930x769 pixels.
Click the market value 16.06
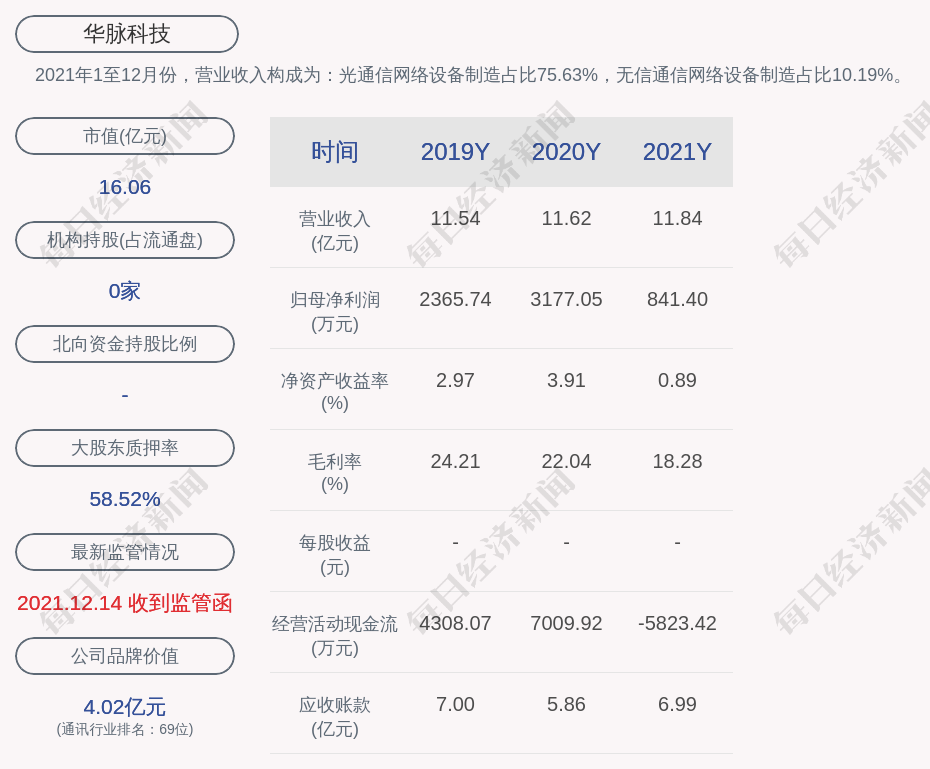pyautogui.click(x=125, y=187)
